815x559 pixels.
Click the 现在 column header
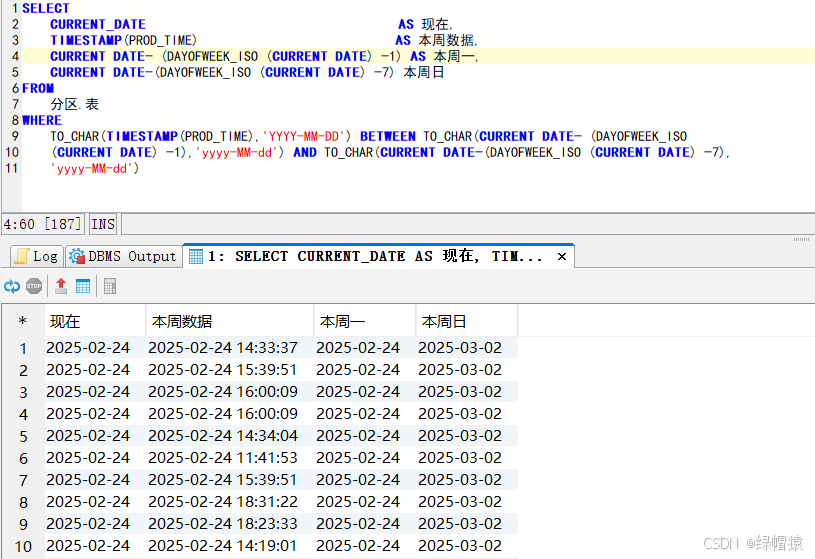(x=96, y=321)
